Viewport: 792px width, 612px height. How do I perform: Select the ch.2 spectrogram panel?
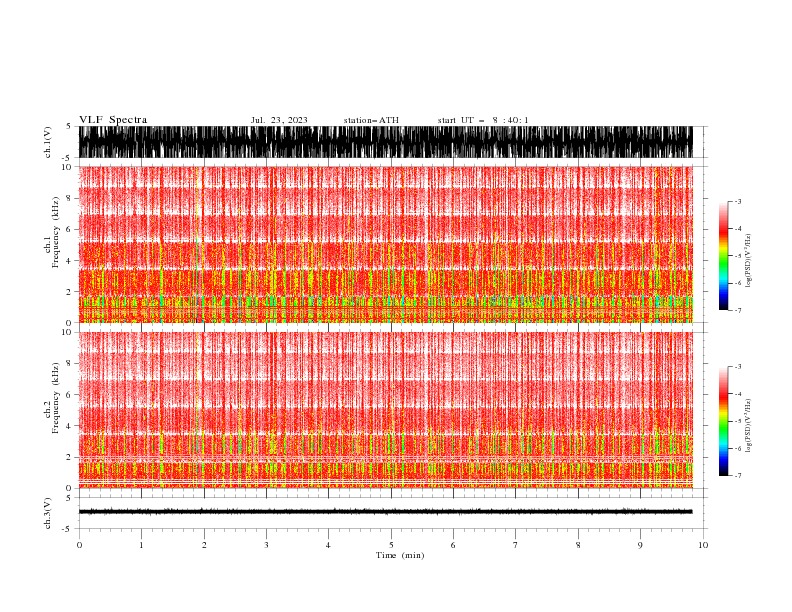(385, 410)
